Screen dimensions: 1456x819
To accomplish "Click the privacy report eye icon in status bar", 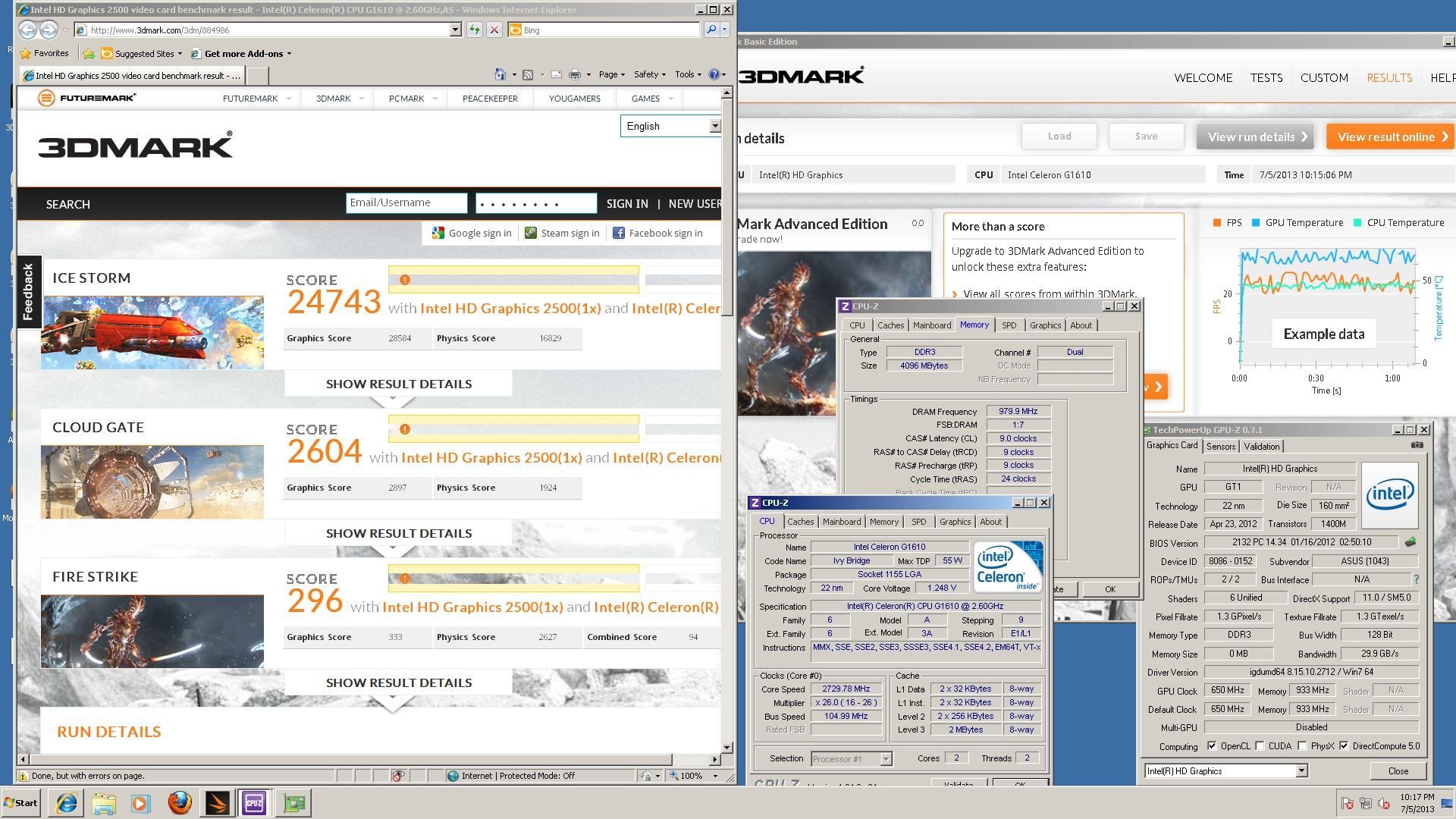I will (398, 776).
